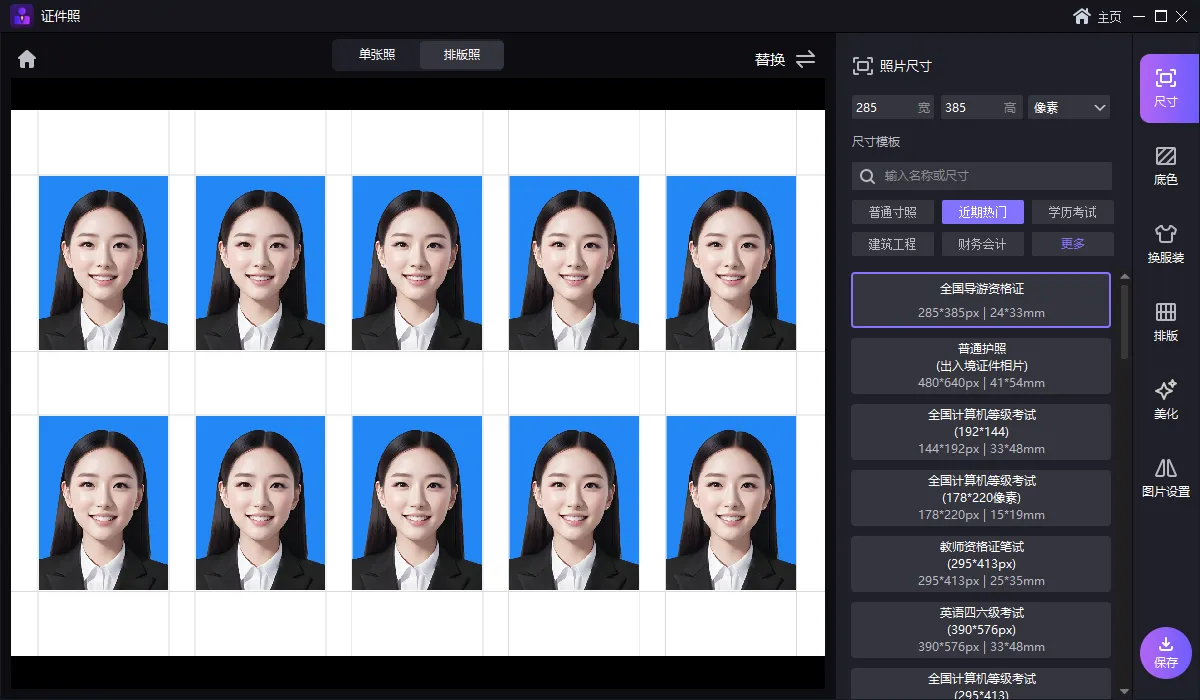Open the 图片设置 image settings panel

(1165, 477)
